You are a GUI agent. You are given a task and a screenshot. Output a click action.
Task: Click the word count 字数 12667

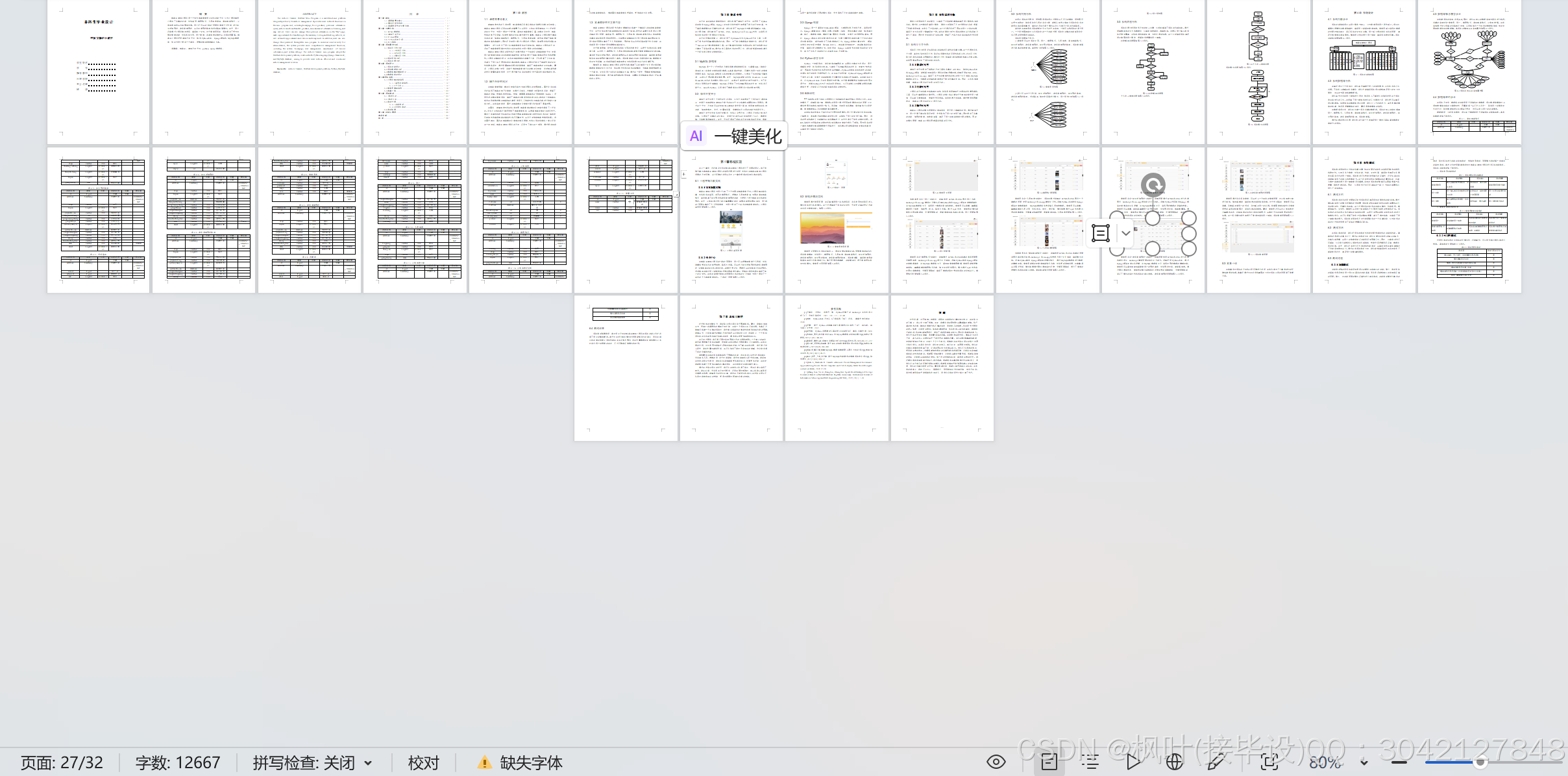click(x=177, y=762)
